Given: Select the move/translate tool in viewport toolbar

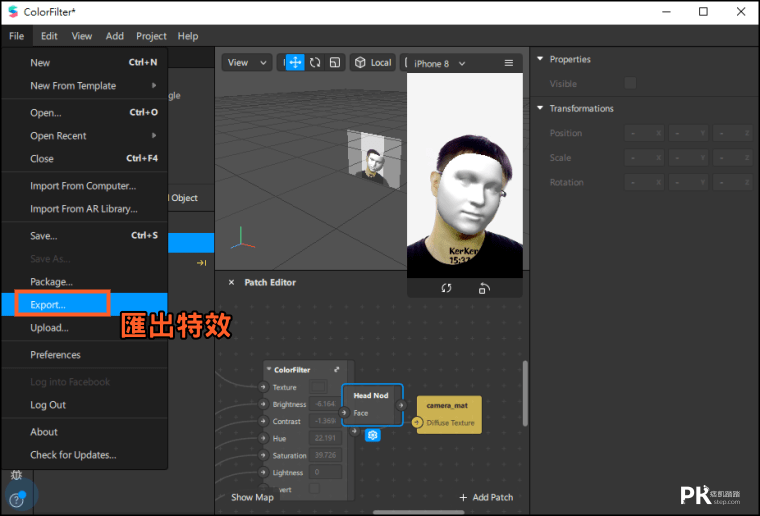Looking at the screenshot, I should 295,63.
